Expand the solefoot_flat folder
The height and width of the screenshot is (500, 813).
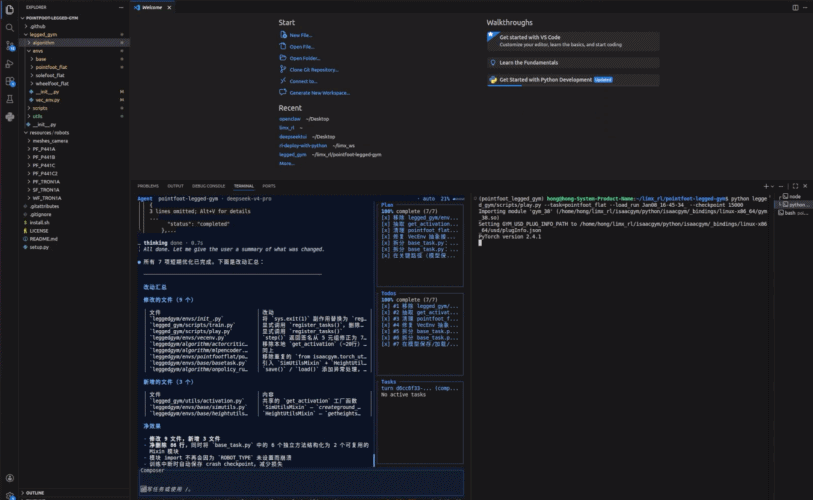tap(50, 75)
